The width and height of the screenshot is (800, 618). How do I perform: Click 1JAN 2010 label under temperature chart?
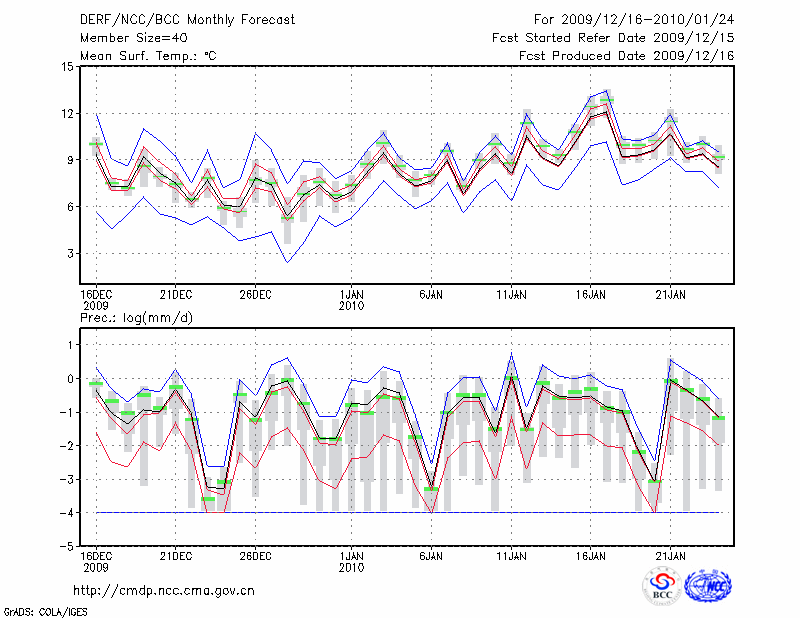pos(351,299)
